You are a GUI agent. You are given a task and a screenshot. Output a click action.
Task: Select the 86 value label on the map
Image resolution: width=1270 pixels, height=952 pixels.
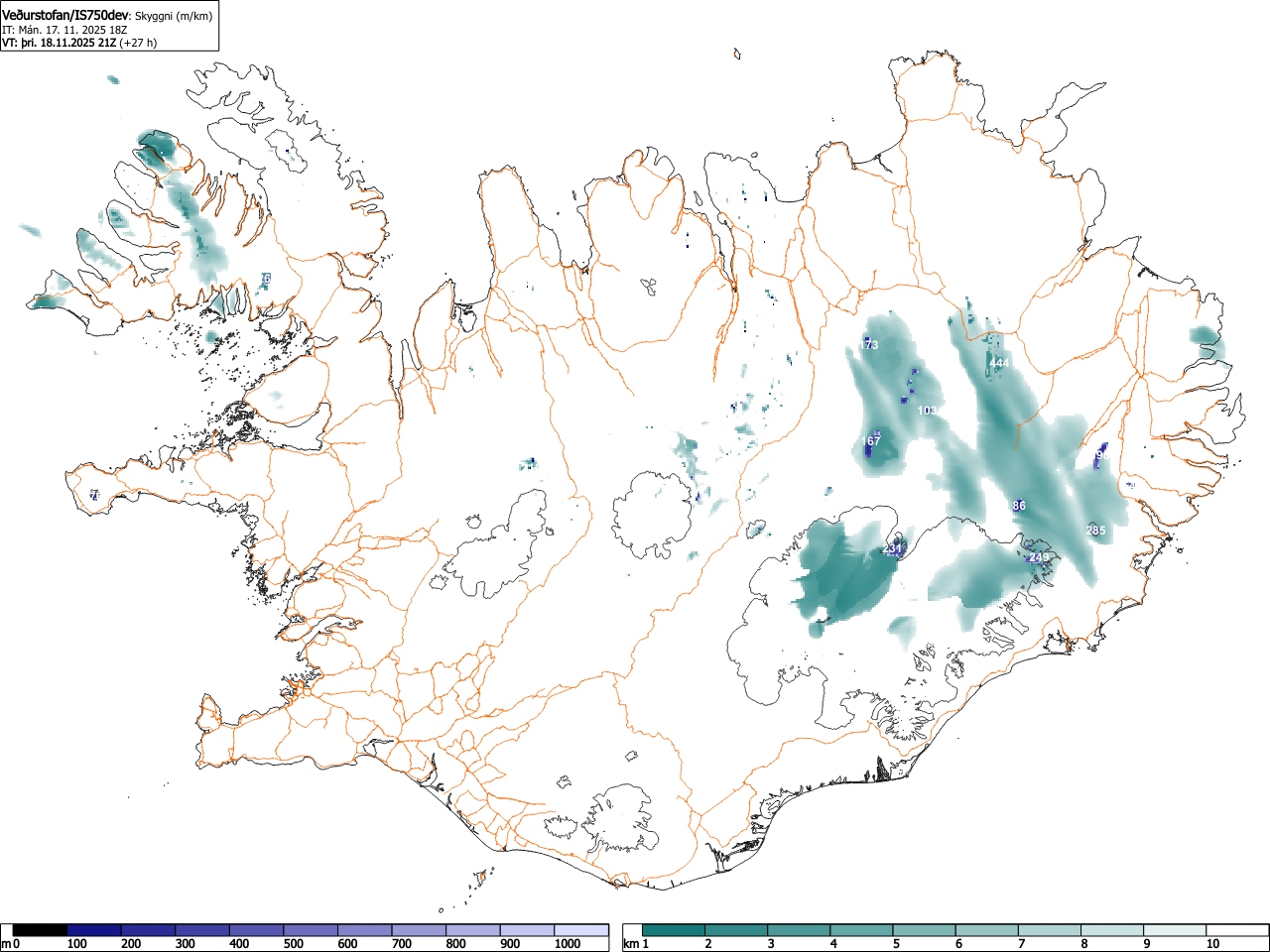1019,506
